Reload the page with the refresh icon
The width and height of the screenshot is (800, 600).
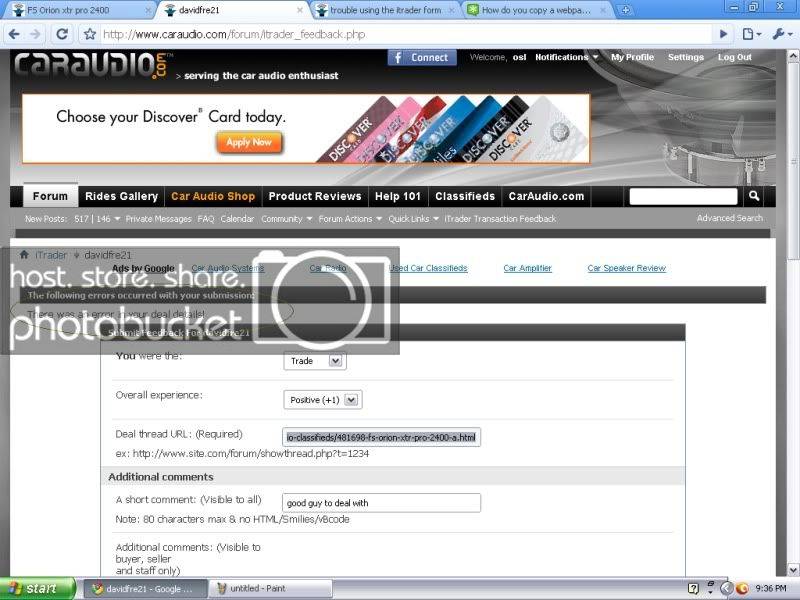tap(62, 34)
